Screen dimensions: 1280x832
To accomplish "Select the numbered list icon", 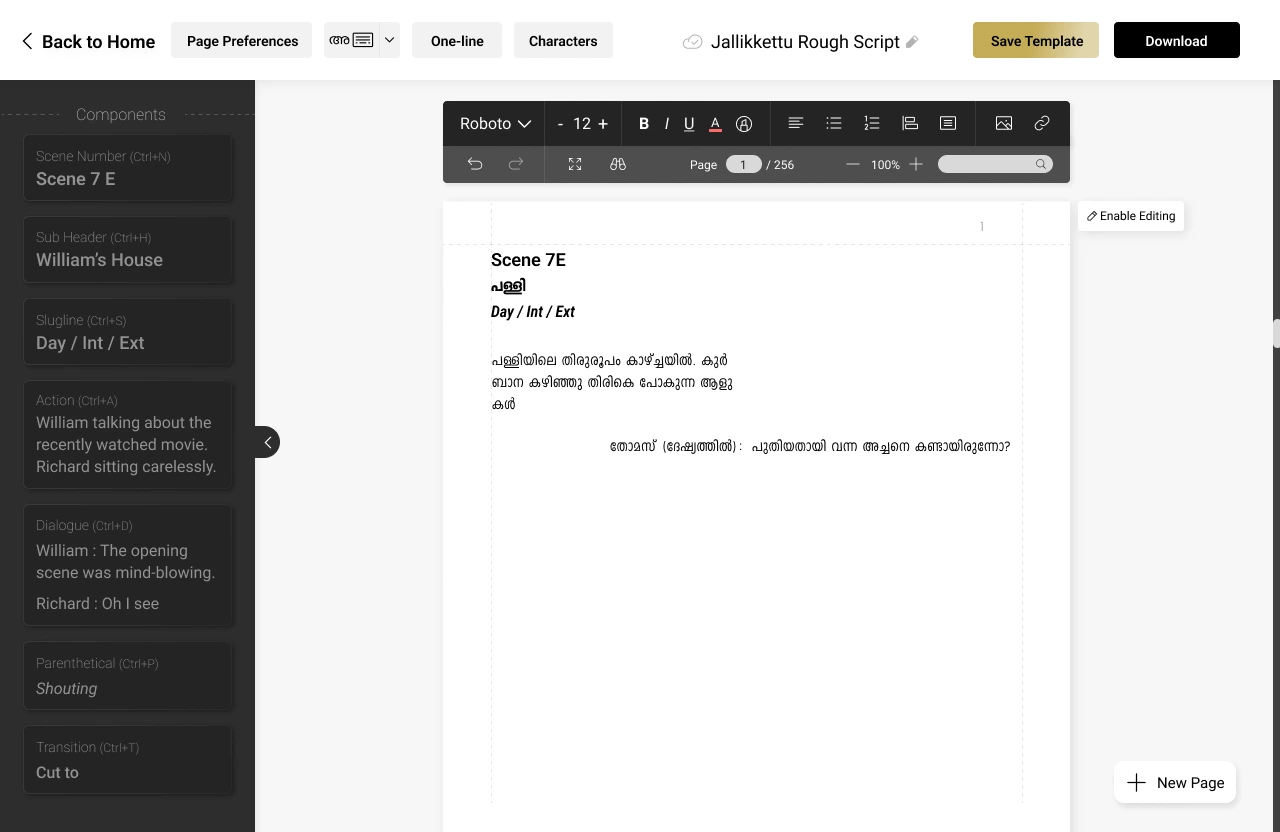I will (x=871, y=123).
